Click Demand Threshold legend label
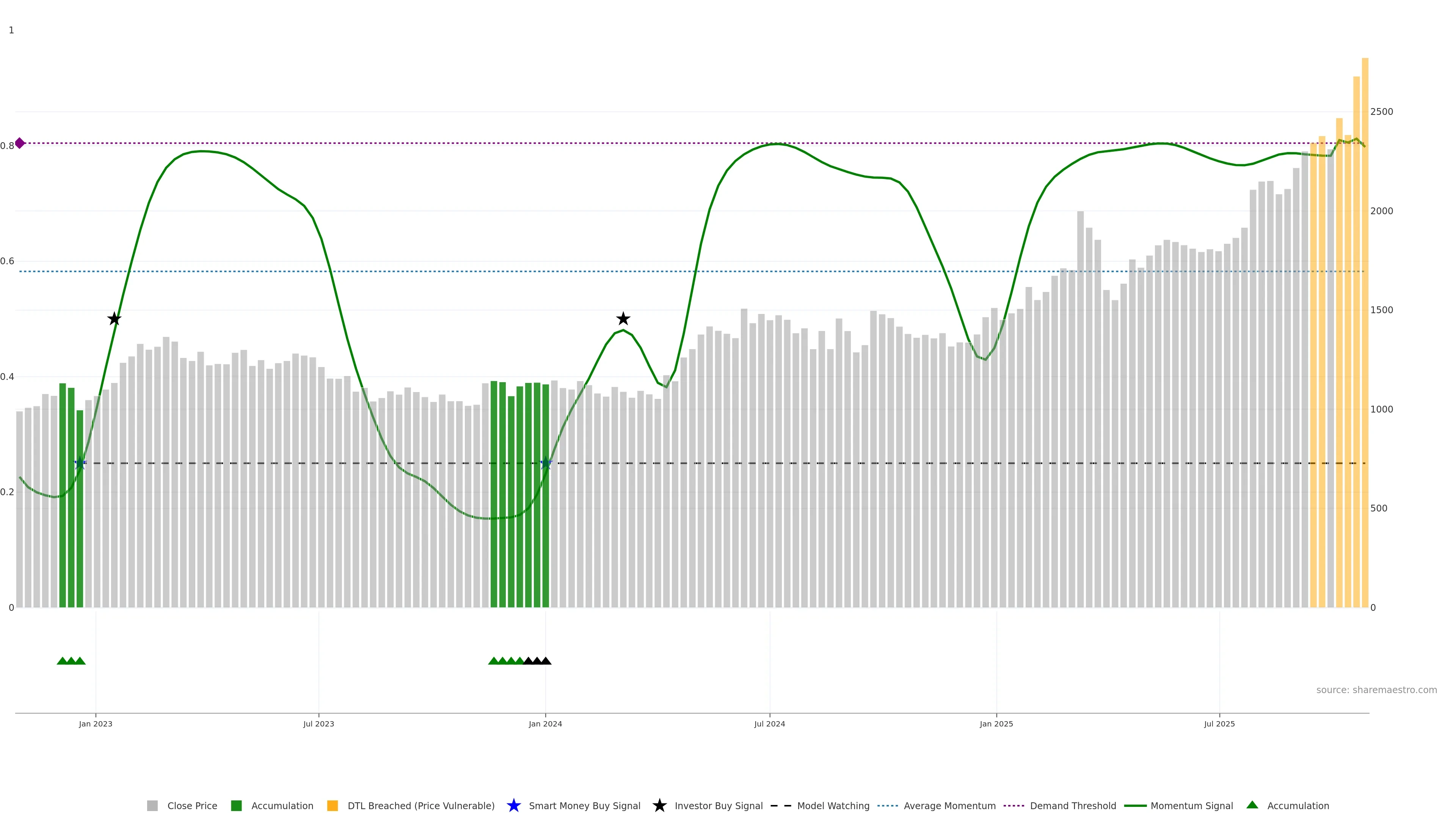This screenshot has height=819, width=1456. pos(1072,806)
